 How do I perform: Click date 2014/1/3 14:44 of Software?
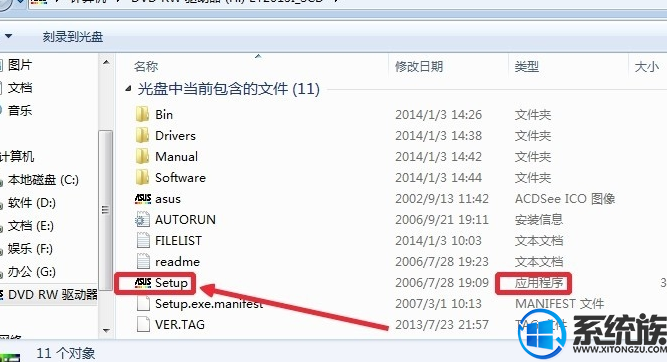point(438,177)
